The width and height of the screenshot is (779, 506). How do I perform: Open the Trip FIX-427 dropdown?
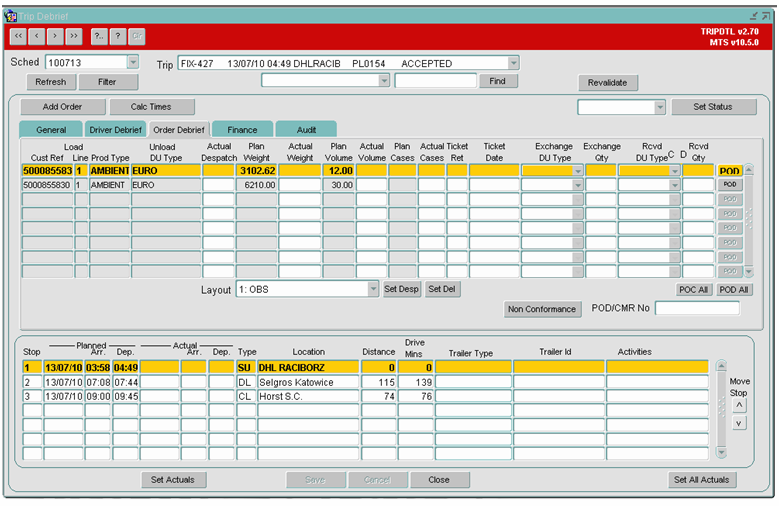pos(513,63)
